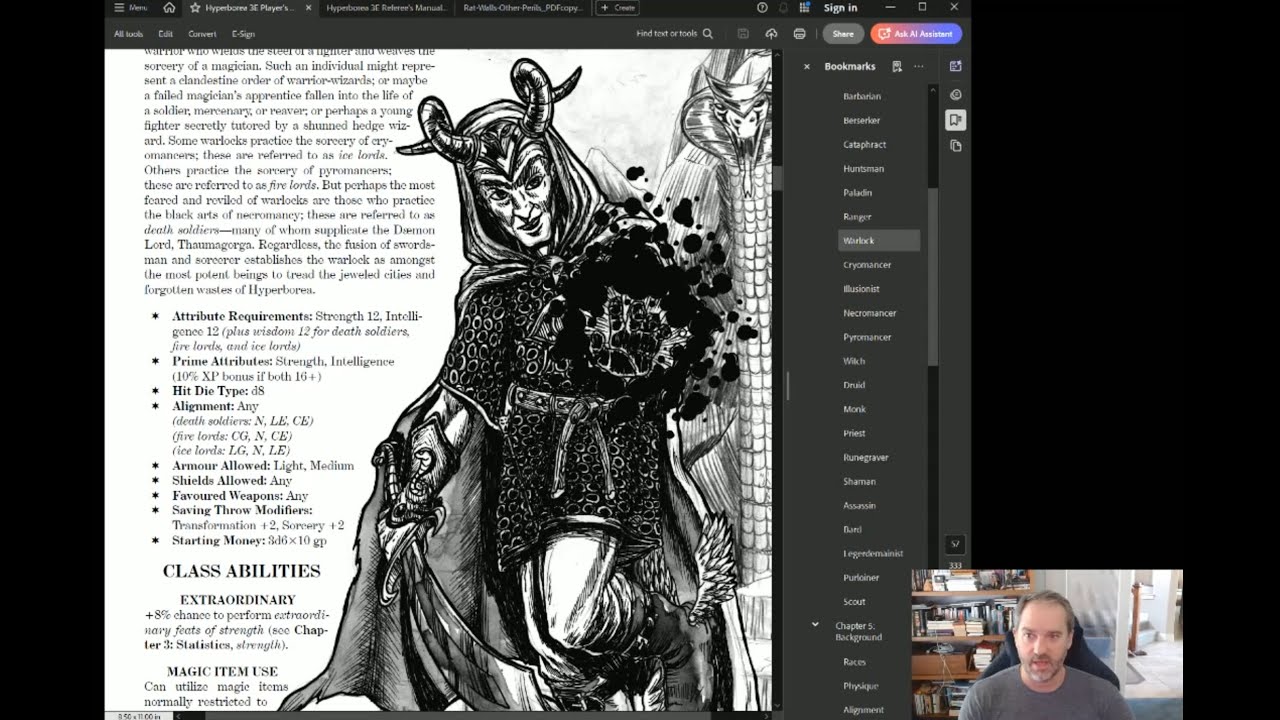Collapse the Chapter 5 Background bookmark
Image resolution: width=1280 pixels, height=720 pixels.
(815, 625)
